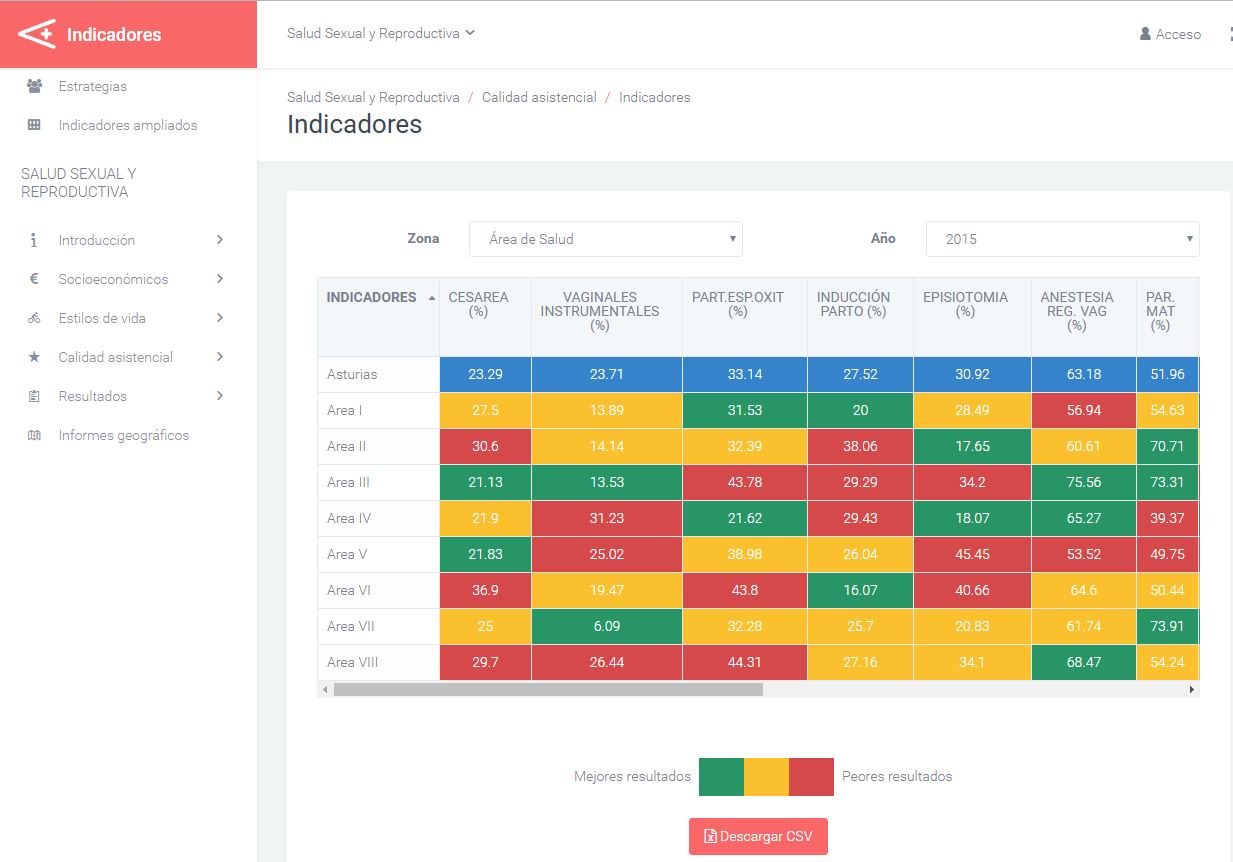This screenshot has height=862, width=1233.
Task: Expand the Socioeconómicos sidebar chevron
Action: pyautogui.click(x=220, y=279)
